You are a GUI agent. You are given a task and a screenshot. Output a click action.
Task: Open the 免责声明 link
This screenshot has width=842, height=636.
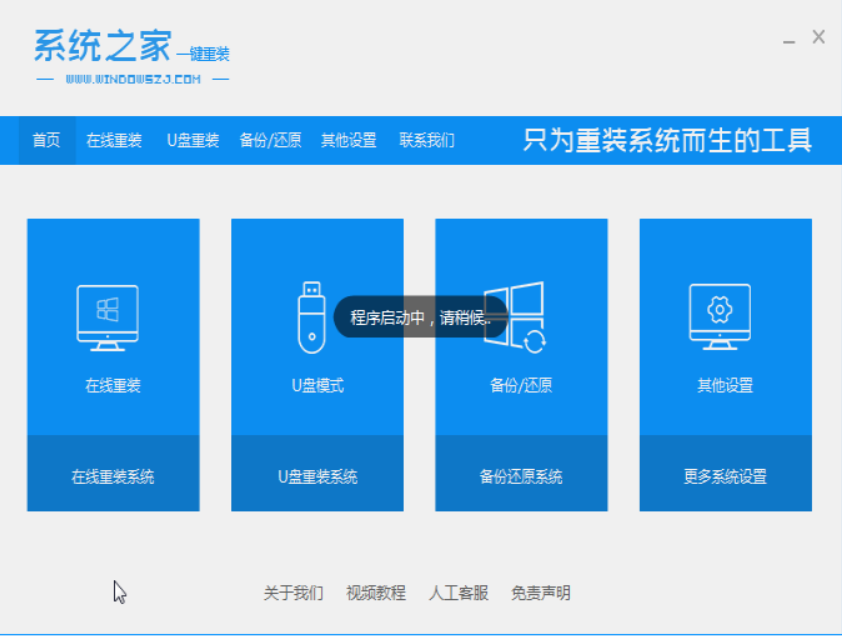[541, 593]
